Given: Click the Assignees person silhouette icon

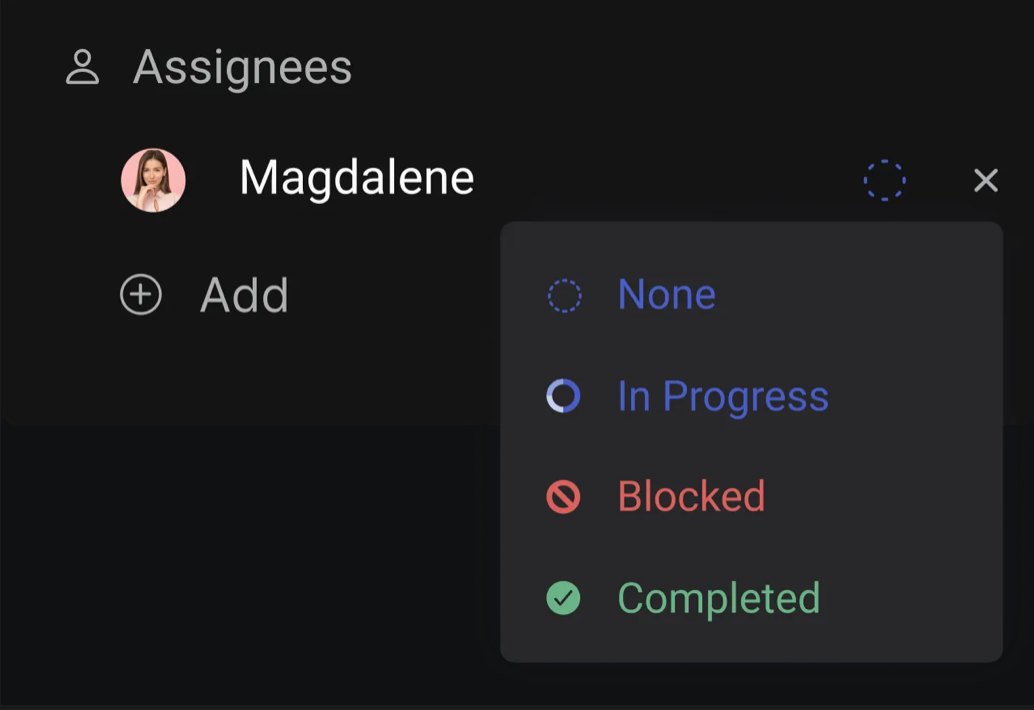Looking at the screenshot, I should (82, 67).
